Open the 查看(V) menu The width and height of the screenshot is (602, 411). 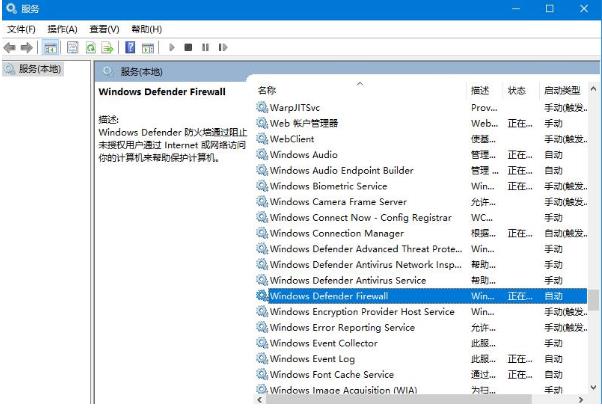pos(104,29)
